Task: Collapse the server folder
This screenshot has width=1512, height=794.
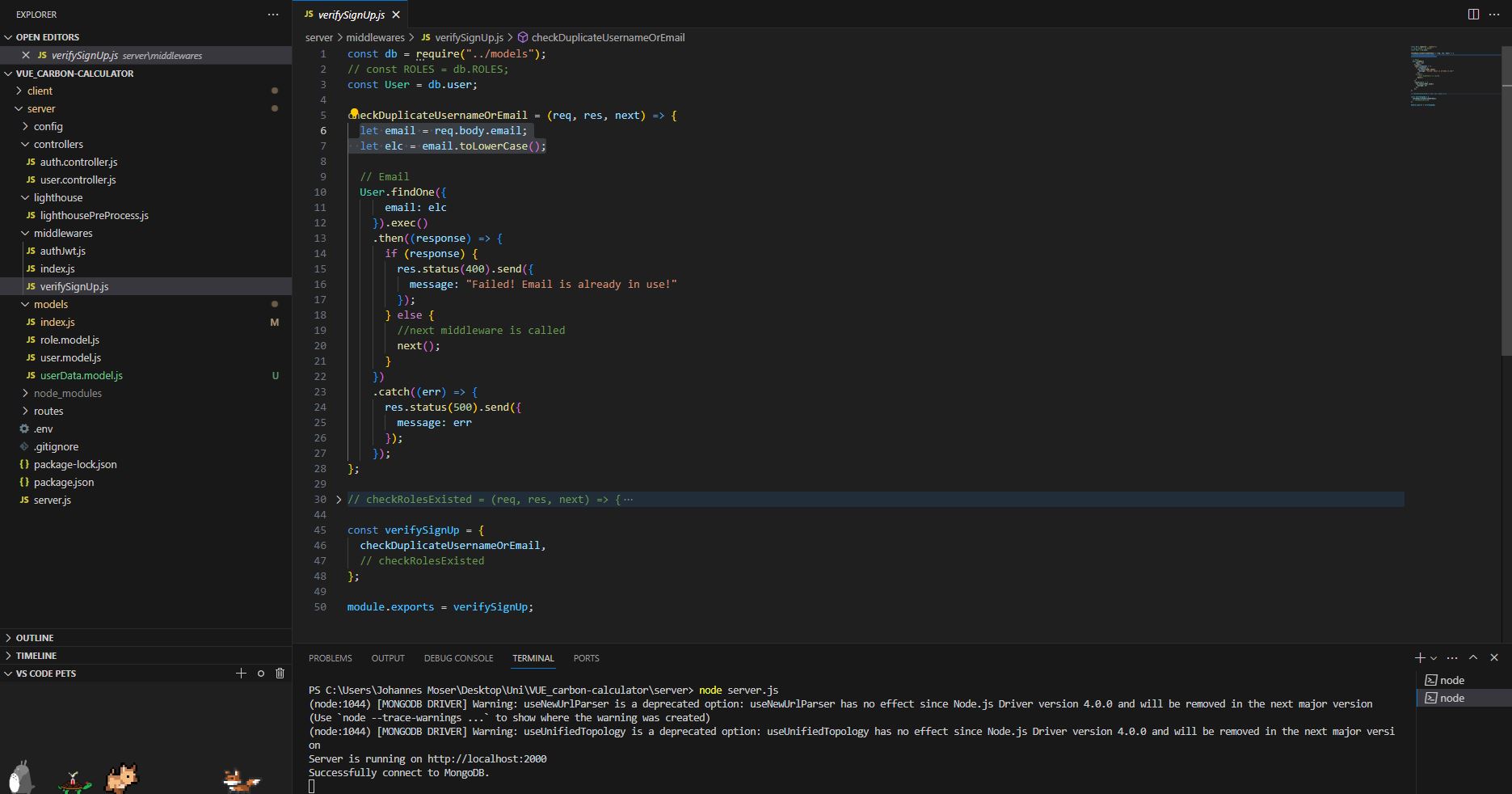Action: click(x=145, y=108)
